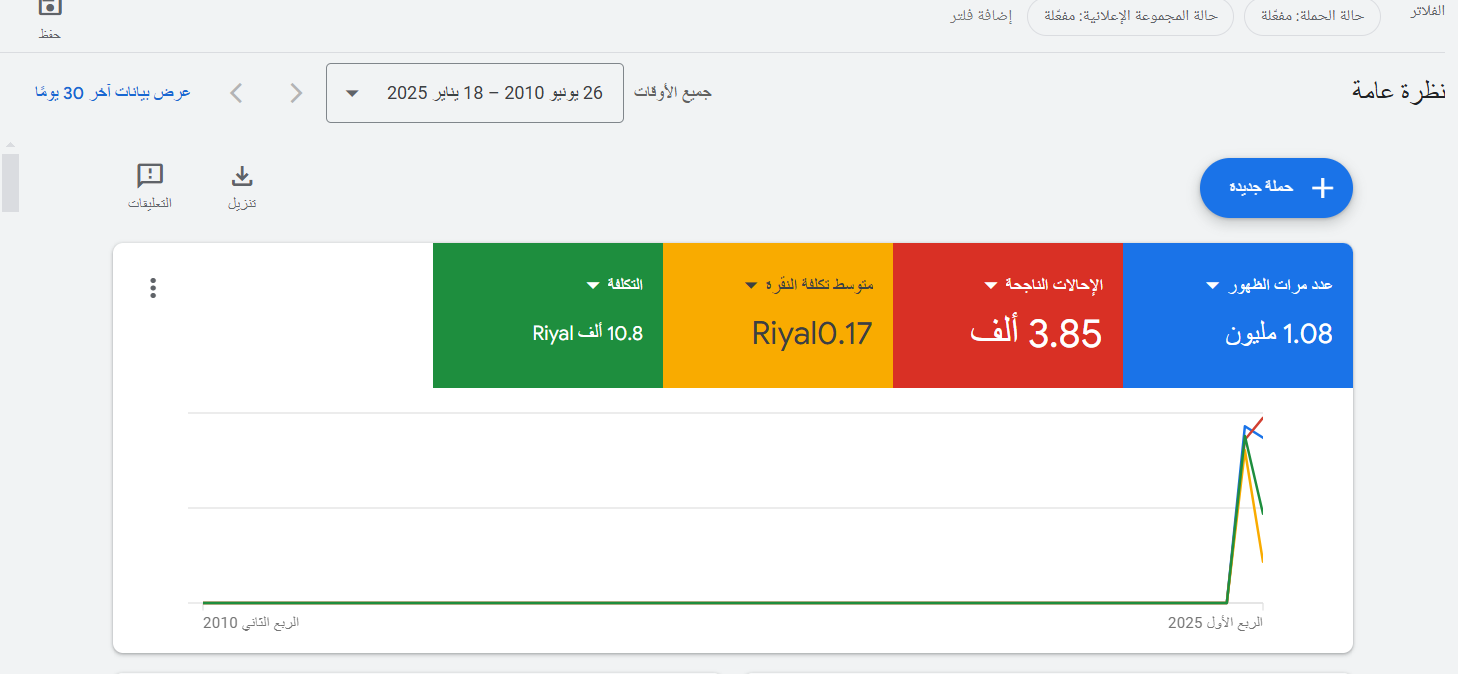Click the plus icon on حملة جديدة
Image resolution: width=1458 pixels, height=674 pixels.
point(1323,187)
